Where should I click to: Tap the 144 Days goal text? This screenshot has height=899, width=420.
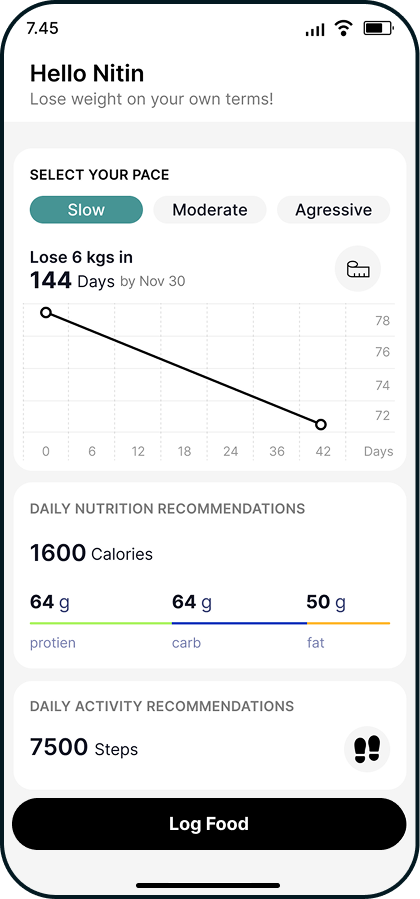pos(72,281)
